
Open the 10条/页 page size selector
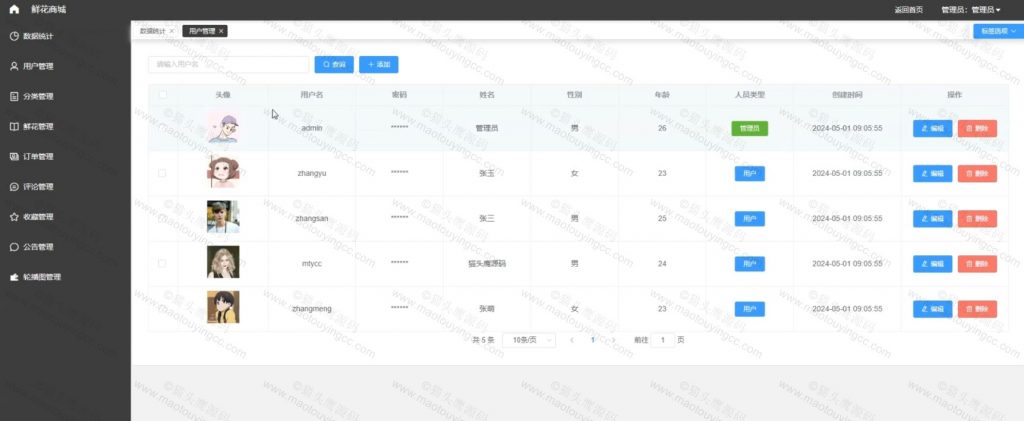click(530, 340)
